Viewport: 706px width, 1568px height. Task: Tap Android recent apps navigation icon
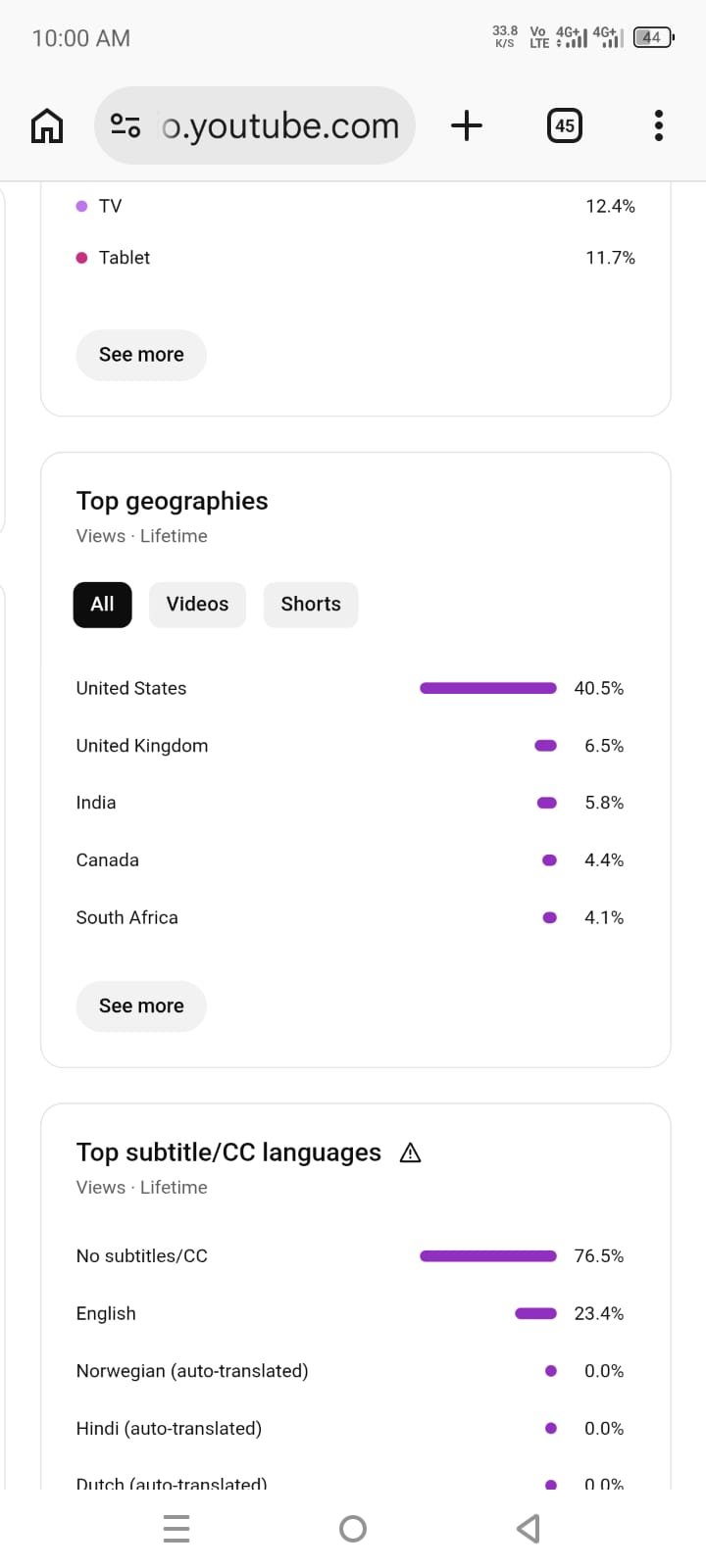(x=176, y=1528)
